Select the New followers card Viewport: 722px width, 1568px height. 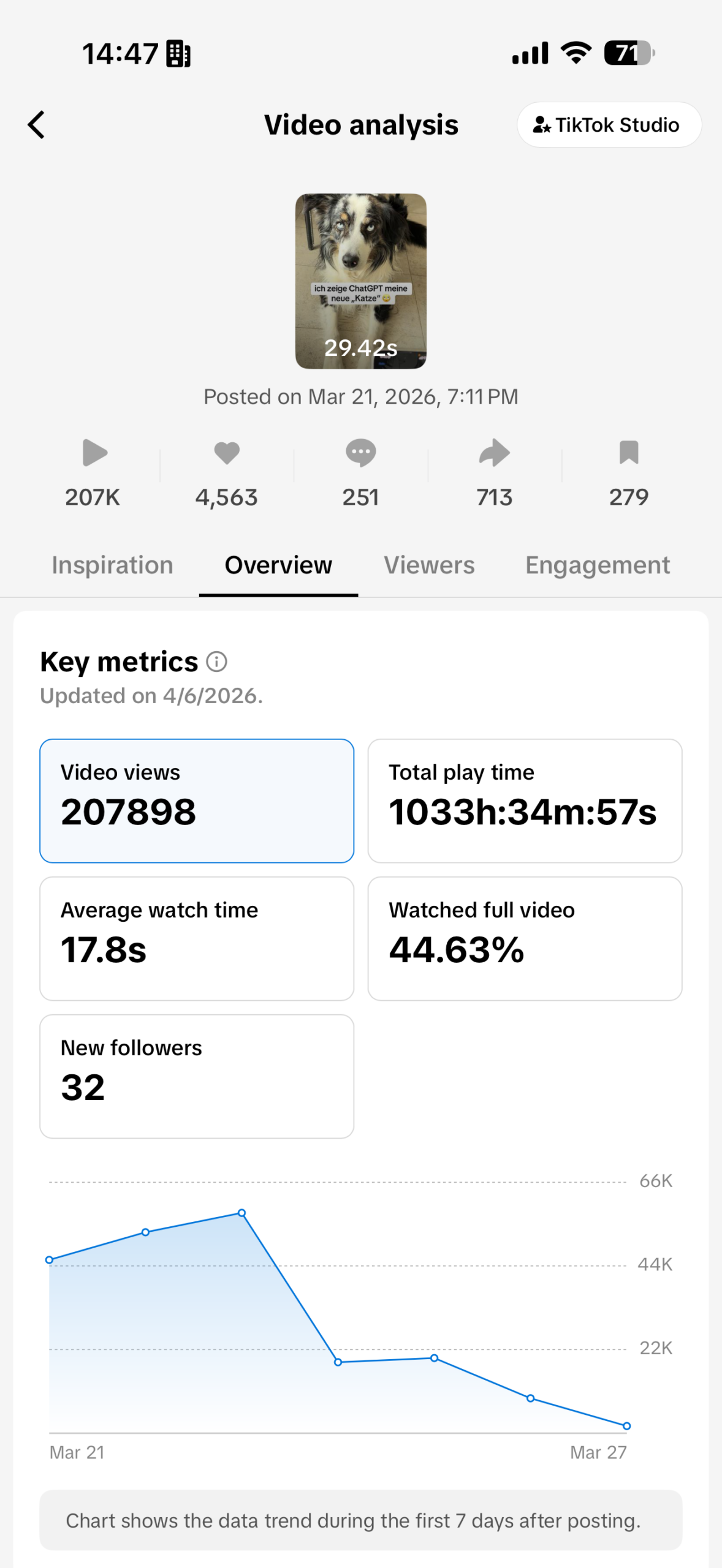(x=197, y=1076)
